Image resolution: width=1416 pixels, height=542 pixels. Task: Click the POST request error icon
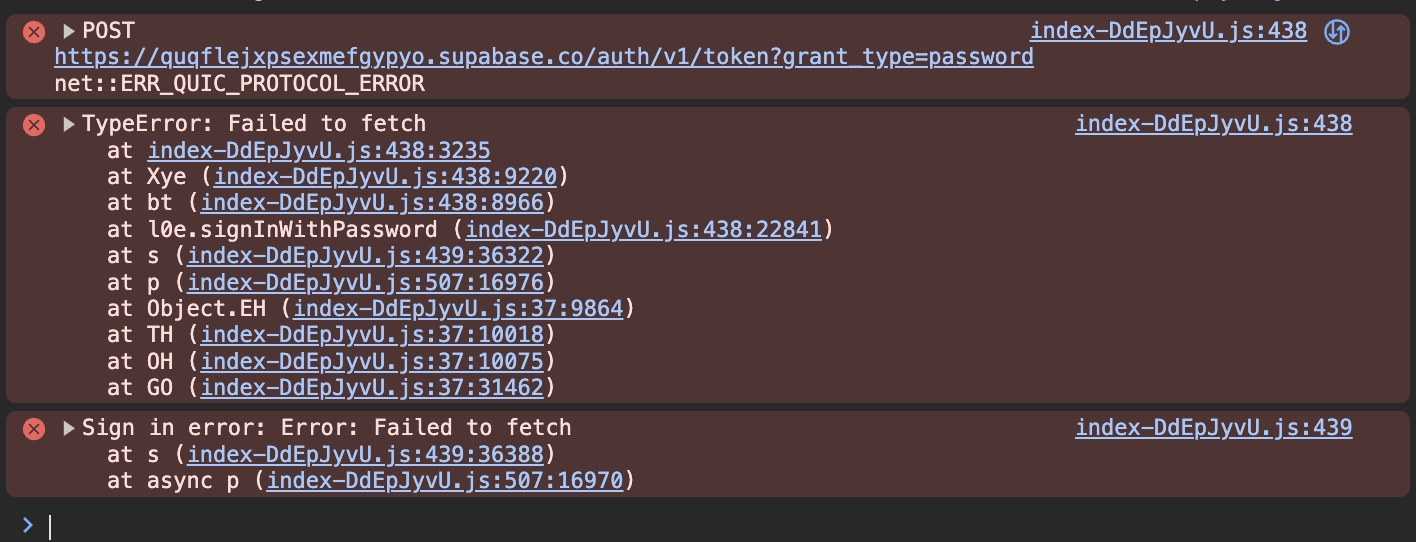[x=34, y=32]
